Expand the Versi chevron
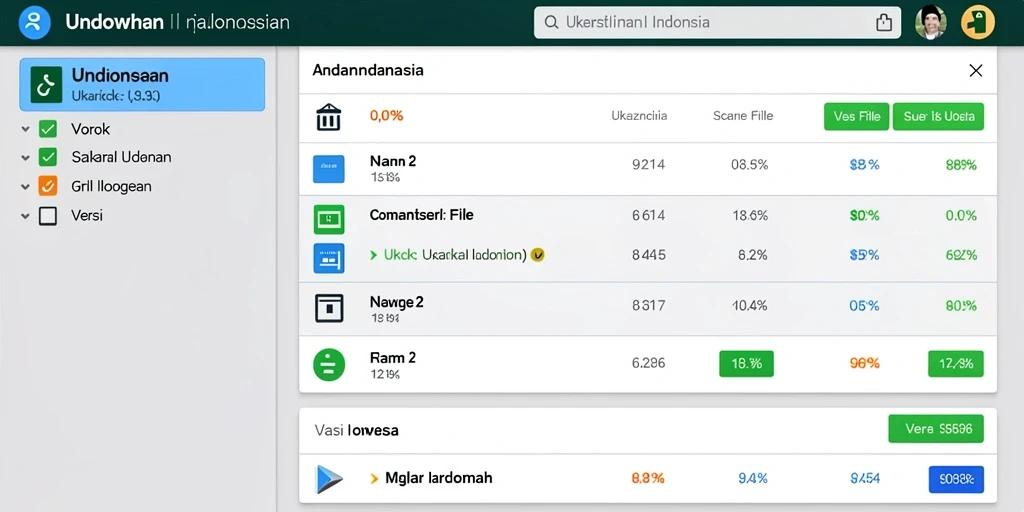Image resolution: width=1024 pixels, height=512 pixels. (x=25, y=216)
